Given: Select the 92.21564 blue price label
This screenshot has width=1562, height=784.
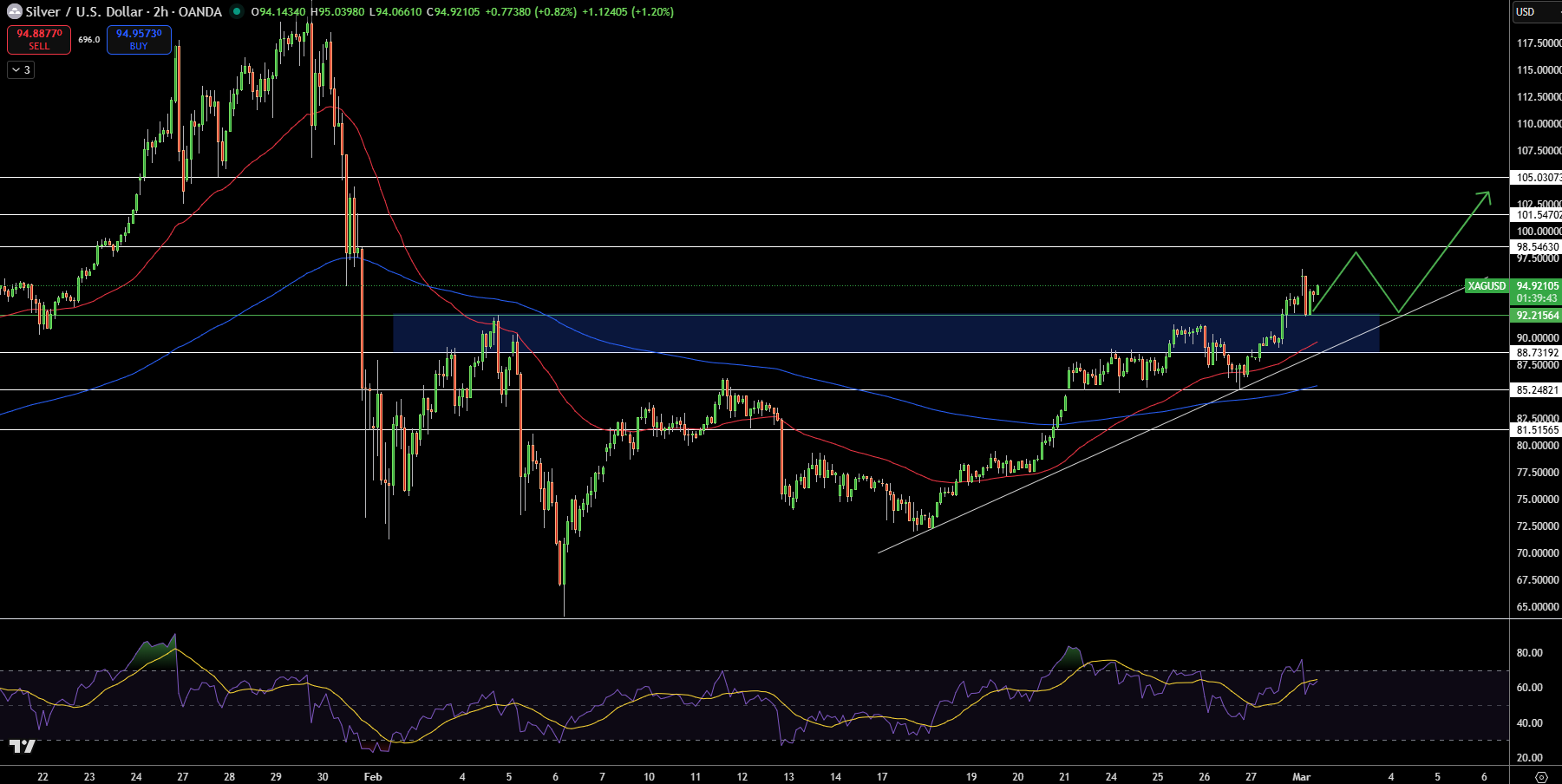Looking at the screenshot, I should click(1537, 316).
